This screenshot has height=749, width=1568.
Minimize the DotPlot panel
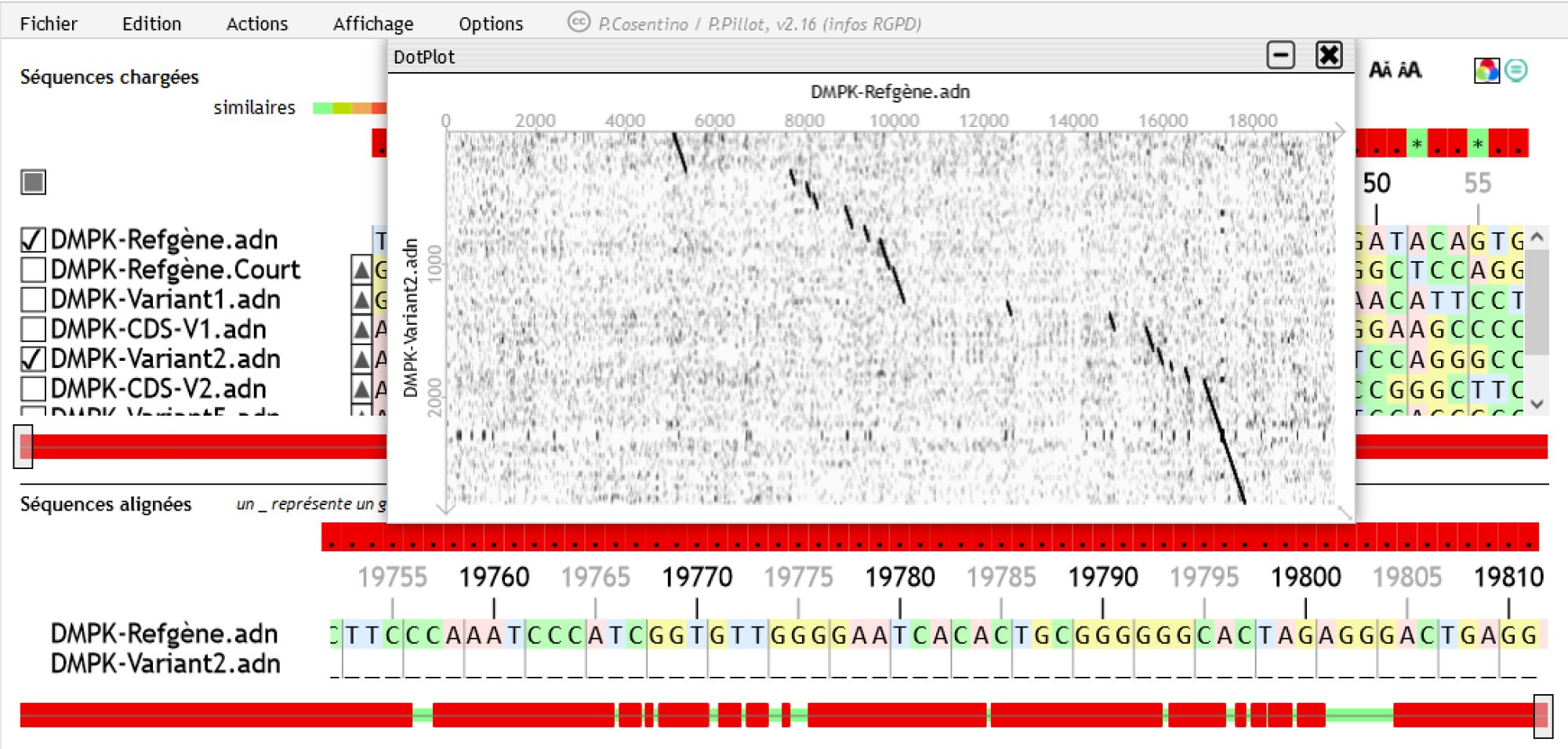tap(1280, 56)
